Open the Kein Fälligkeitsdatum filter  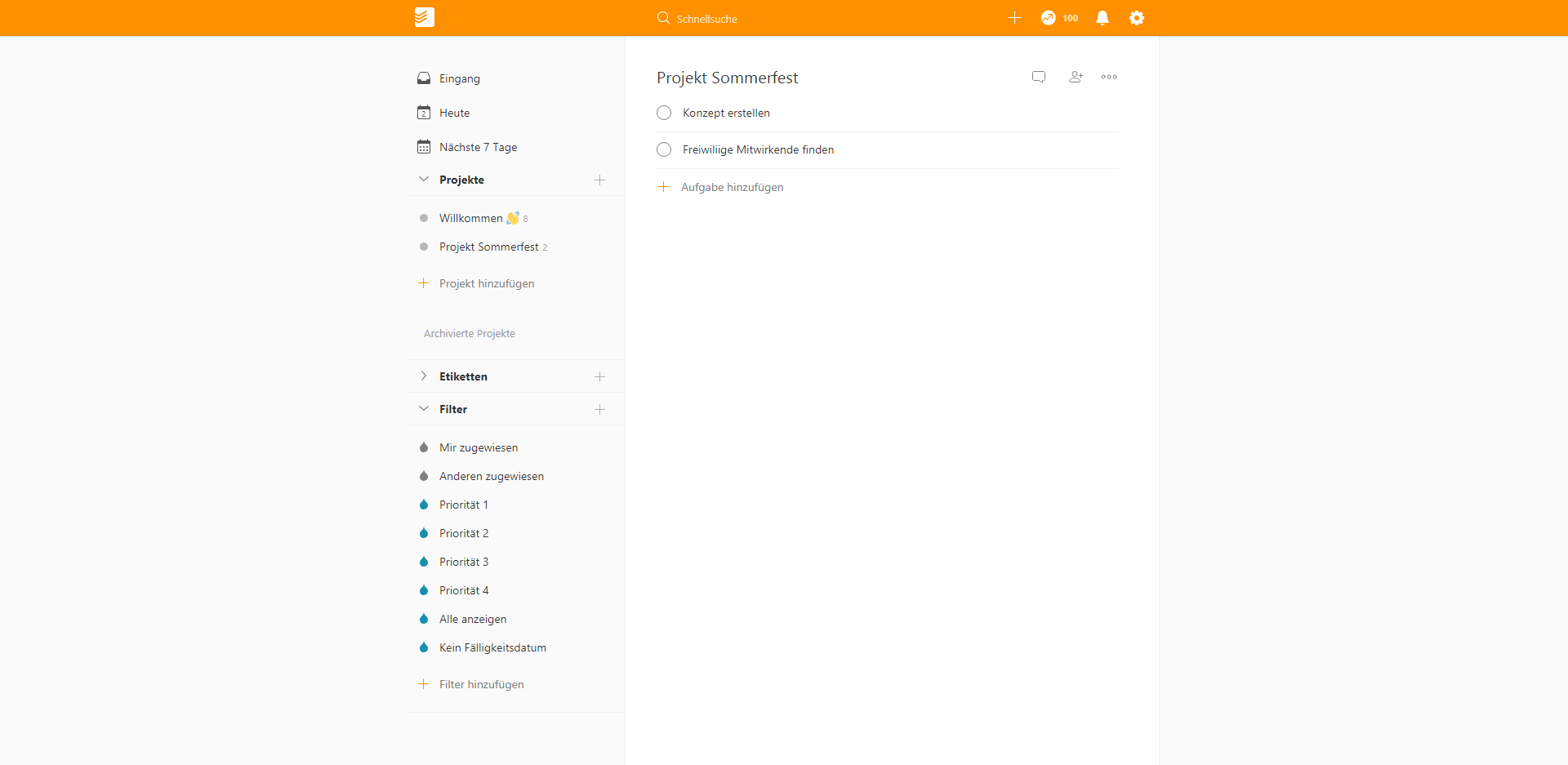tap(493, 647)
